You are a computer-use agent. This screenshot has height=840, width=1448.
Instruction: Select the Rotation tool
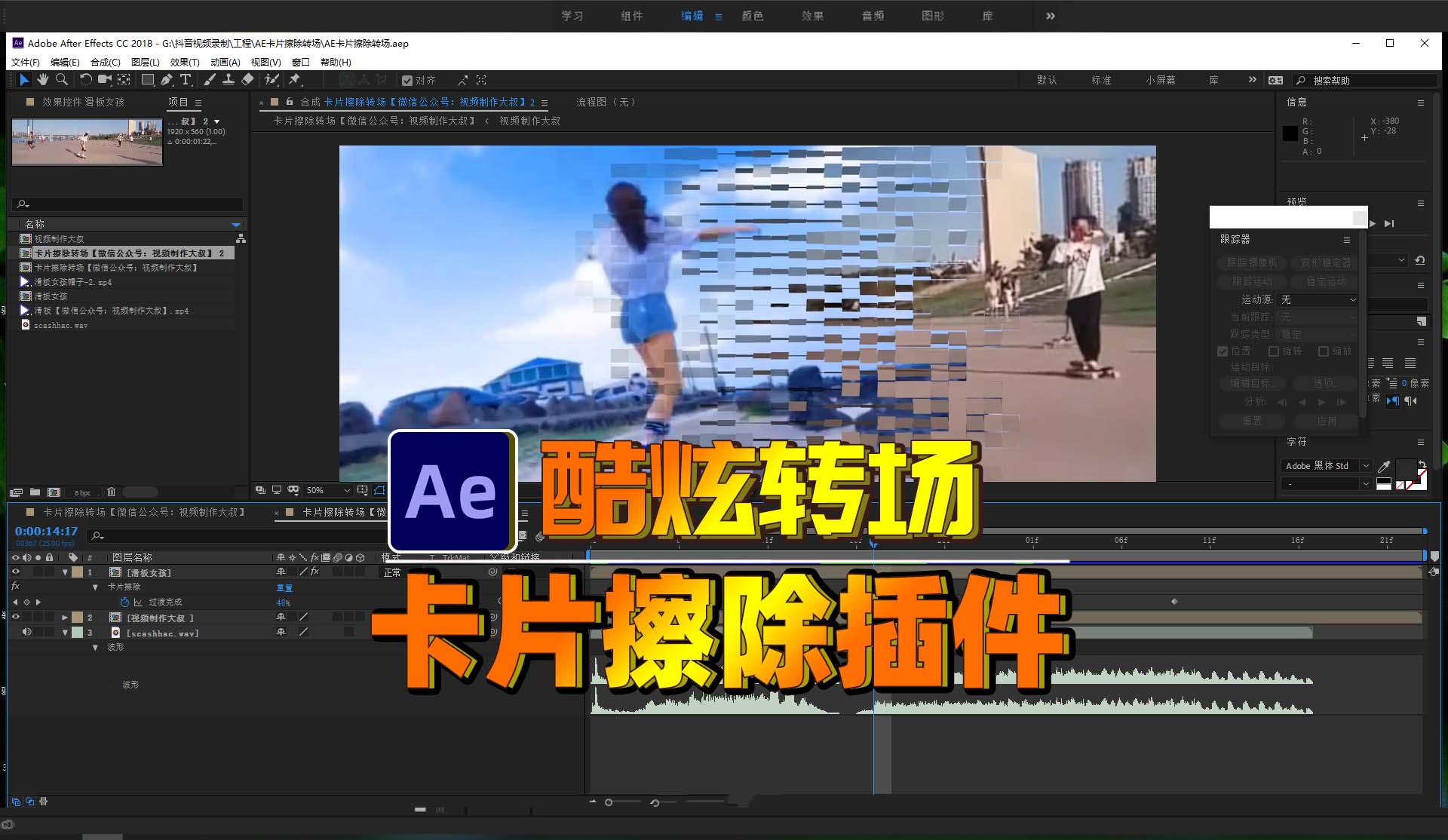point(85,80)
